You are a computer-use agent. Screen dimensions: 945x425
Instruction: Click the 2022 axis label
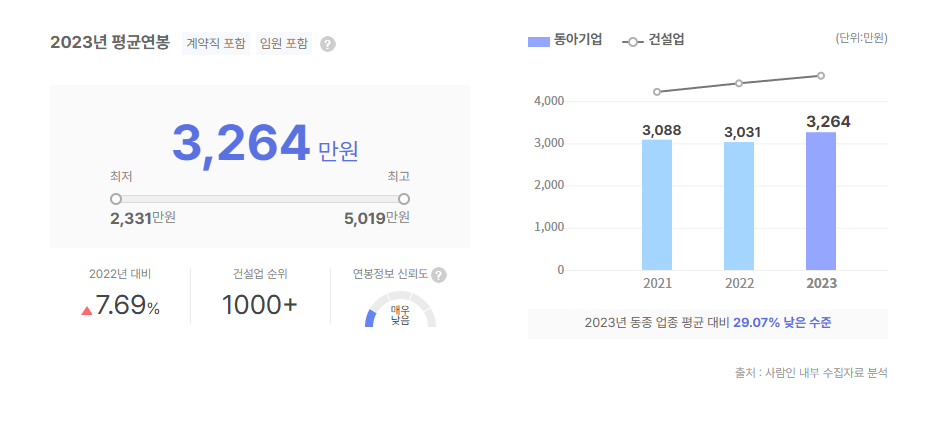pyautogui.click(x=739, y=284)
